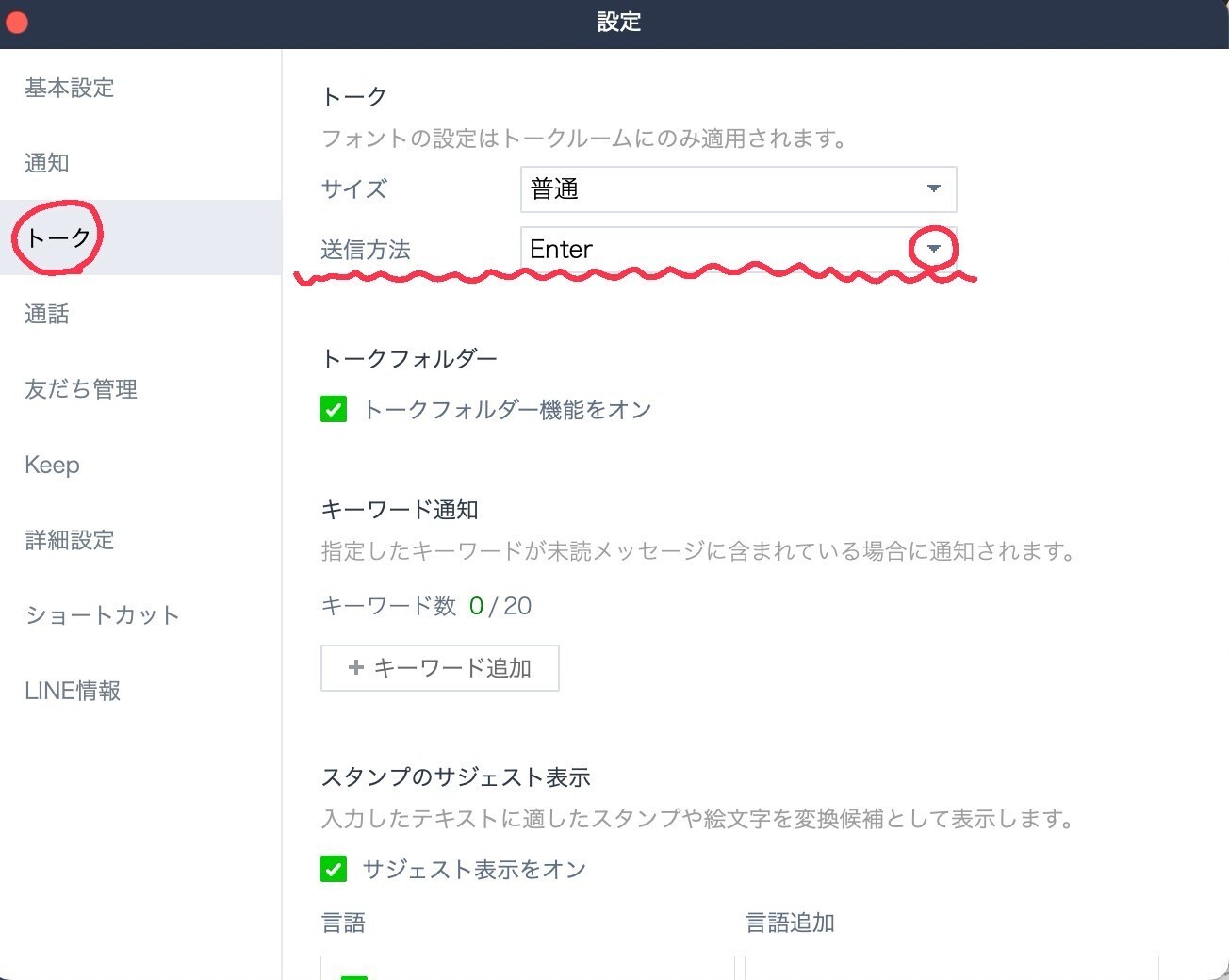
Task: Open 詳細設定 advanced settings
Action: [x=69, y=539]
